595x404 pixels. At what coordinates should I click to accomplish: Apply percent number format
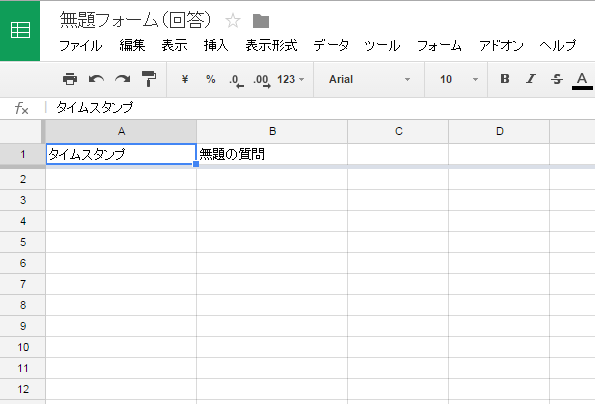(x=211, y=79)
